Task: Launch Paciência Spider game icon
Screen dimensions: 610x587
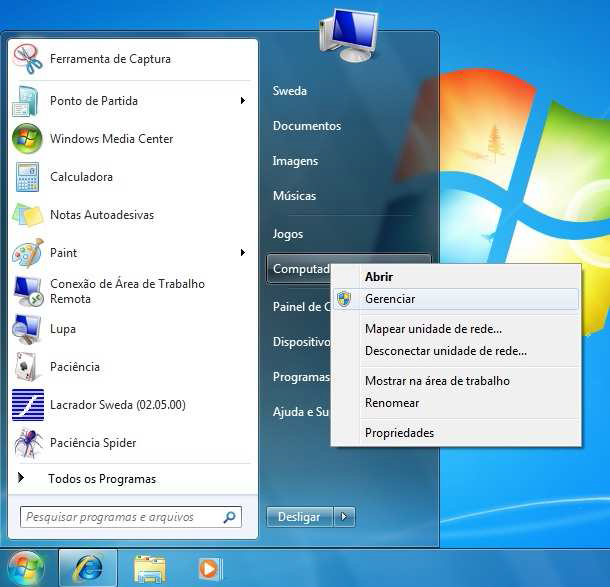Action: point(27,443)
